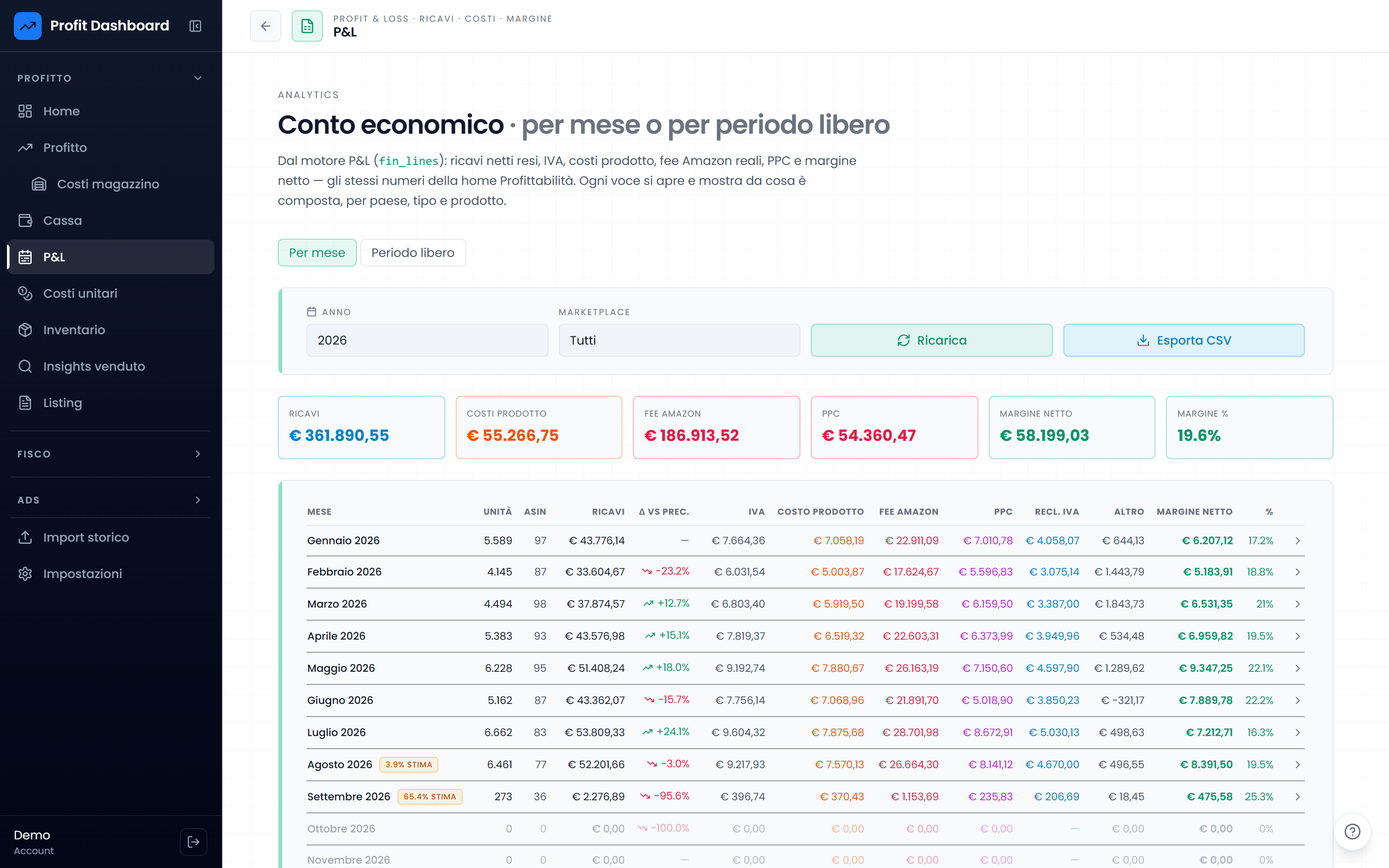This screenshot has width=1389, height=868.
Task: Click the Home grid icon in sidebar
Action: tap(25, 111)
